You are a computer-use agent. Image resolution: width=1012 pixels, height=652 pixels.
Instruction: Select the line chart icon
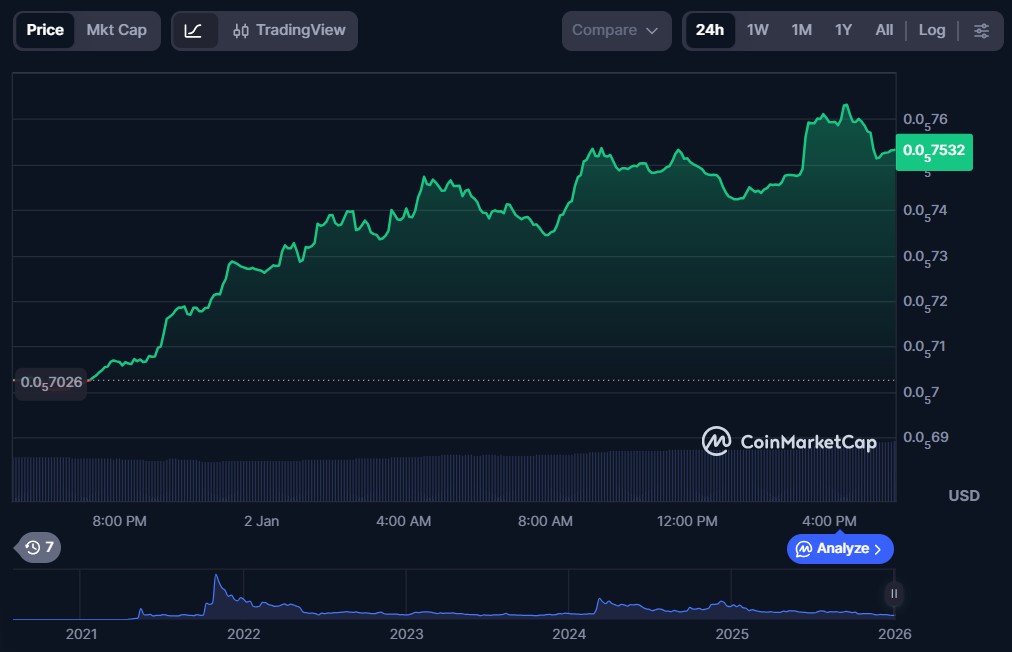(194, 30)
